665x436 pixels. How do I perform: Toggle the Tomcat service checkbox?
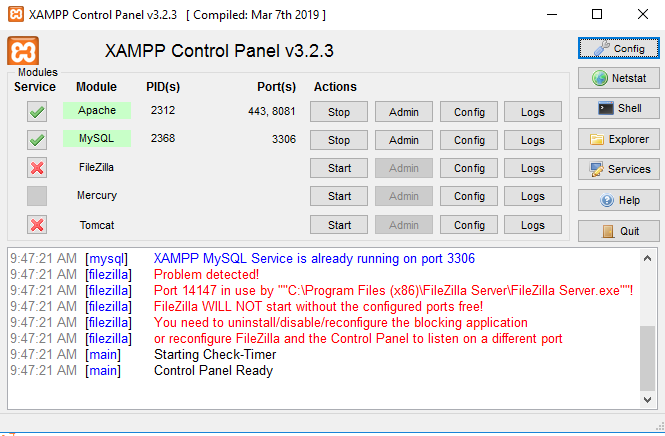(x=37, y=225)
